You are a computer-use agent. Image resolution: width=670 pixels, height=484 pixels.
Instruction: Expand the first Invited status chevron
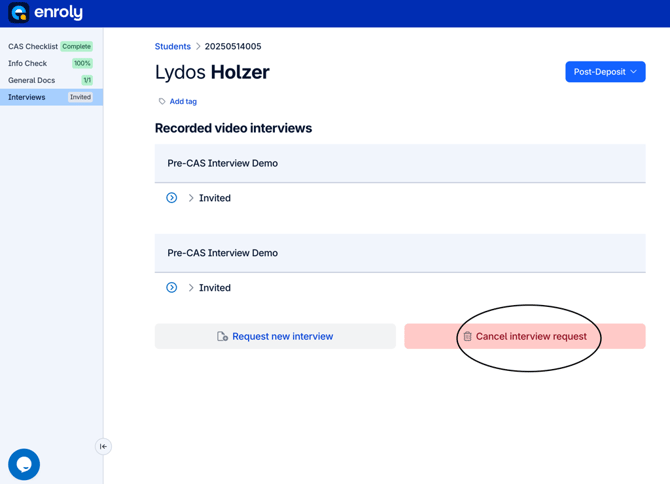(x=191, y=198)
